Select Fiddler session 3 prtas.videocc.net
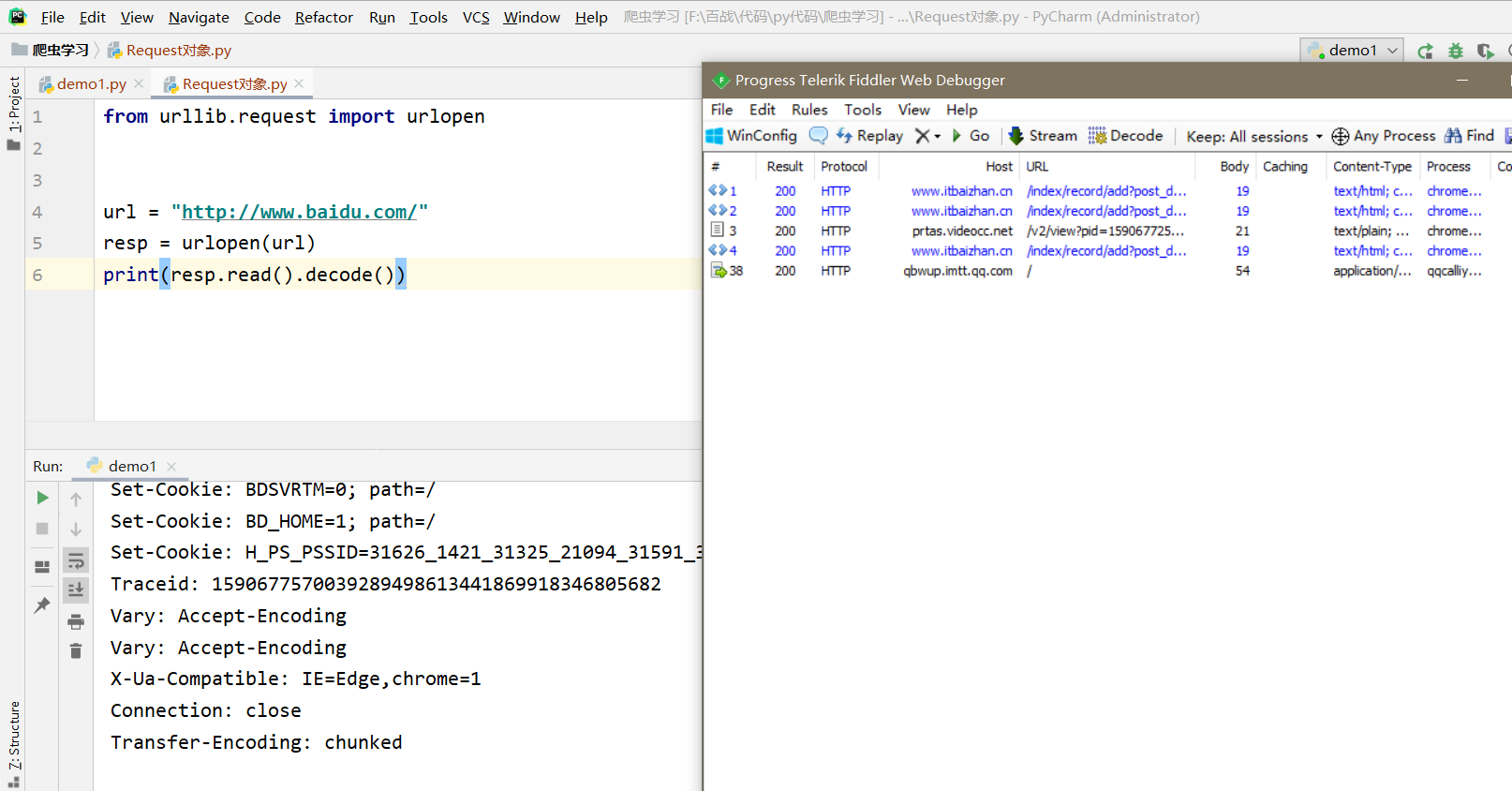The image size is (1512, 791). point(1107,231)
